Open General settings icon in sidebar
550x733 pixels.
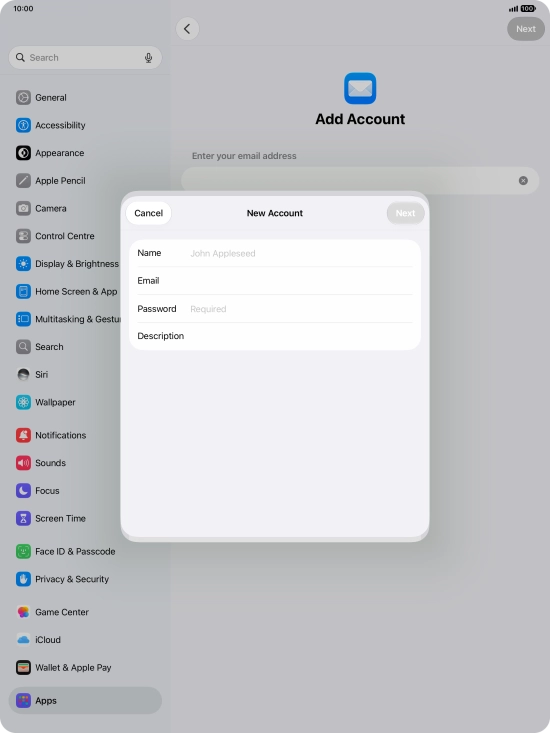[23, 98]
